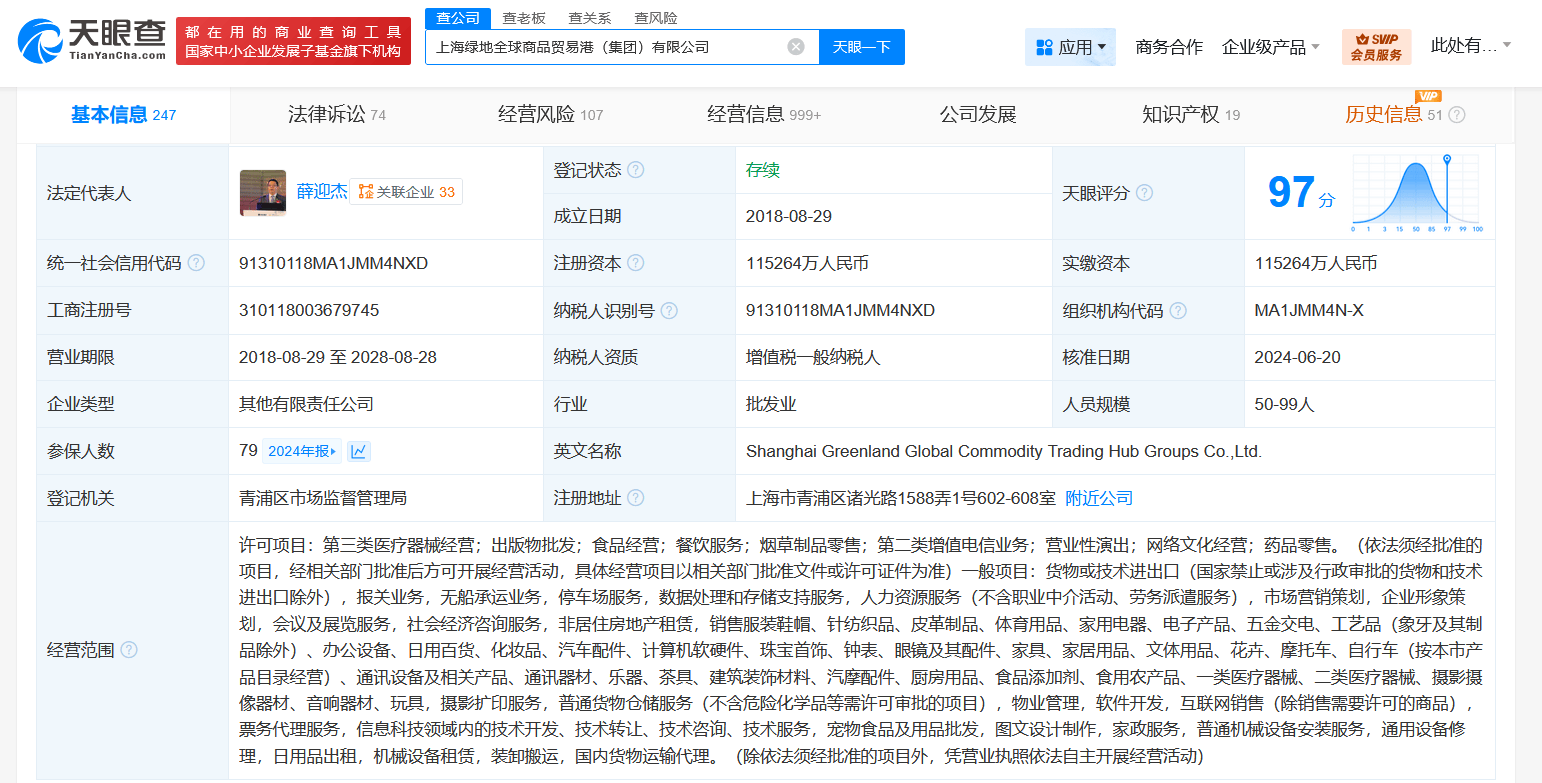Image resolution: width=1542 pixels, height=783 pixels.
Task: Open help icon next to 统一社会信用代码
Action: (196, 263)
